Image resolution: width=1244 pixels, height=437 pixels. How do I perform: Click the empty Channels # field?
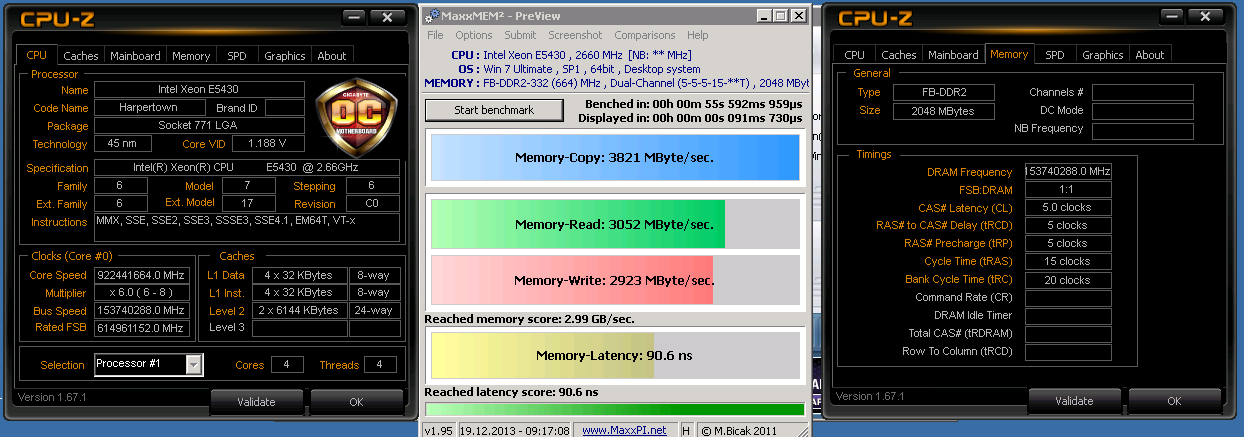(1143, 92)
